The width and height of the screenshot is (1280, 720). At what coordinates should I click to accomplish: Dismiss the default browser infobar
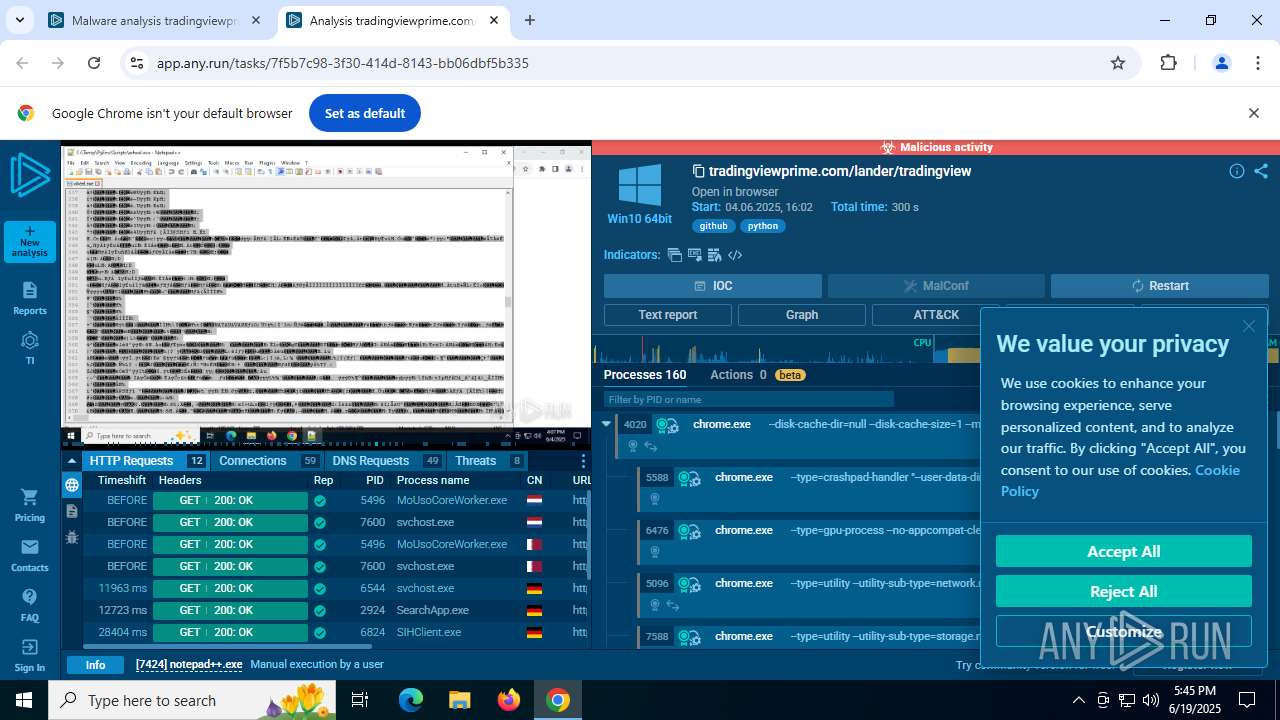point(1253,113)
